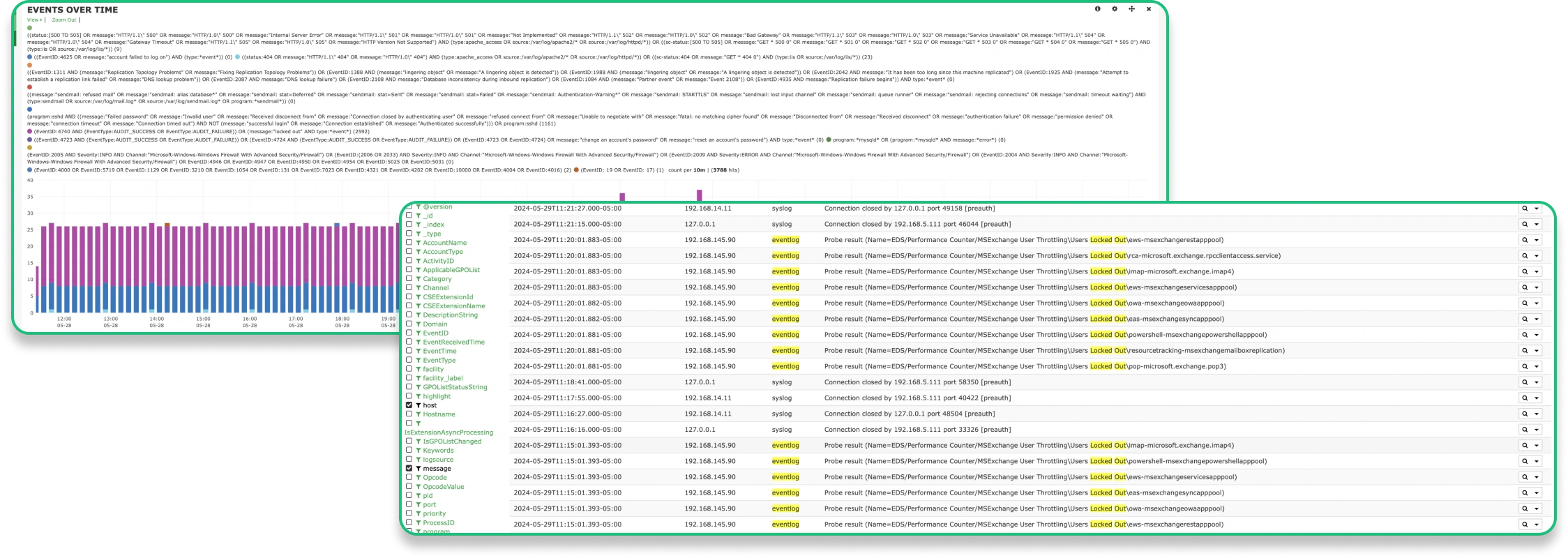The height and width of the screenshot is (558, 1568).
Task: Click magnifier icon on port 40422 row
Action: pos(1525,398)
